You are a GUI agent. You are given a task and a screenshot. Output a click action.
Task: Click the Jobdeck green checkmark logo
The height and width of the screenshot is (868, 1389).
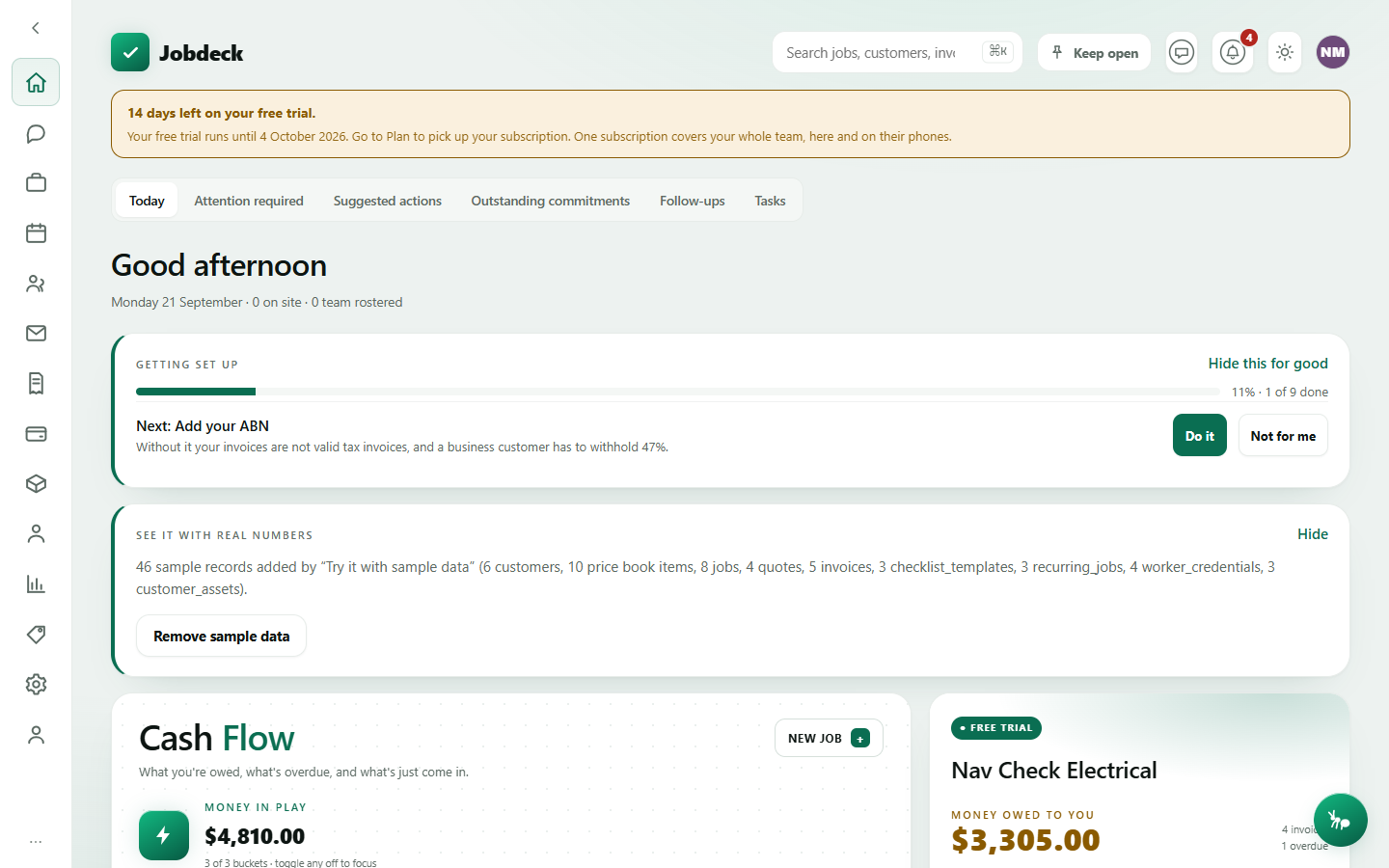click(130, 52)
